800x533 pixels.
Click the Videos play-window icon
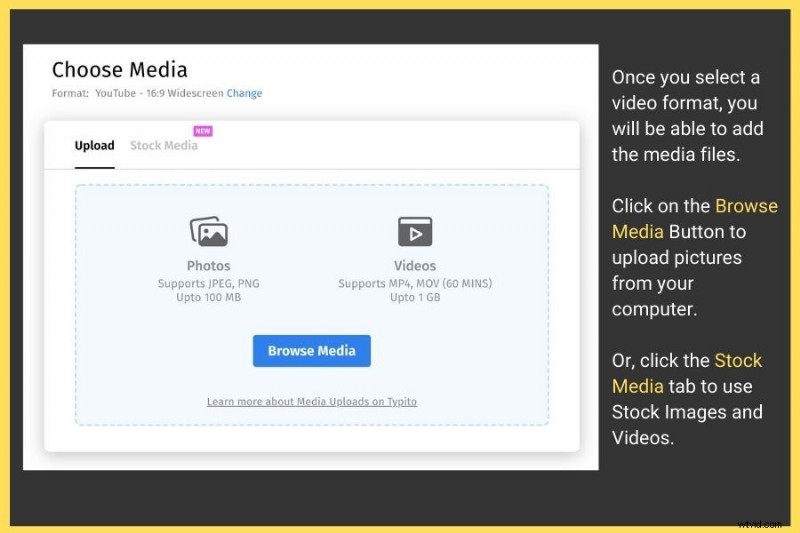[x=415, y=232]
